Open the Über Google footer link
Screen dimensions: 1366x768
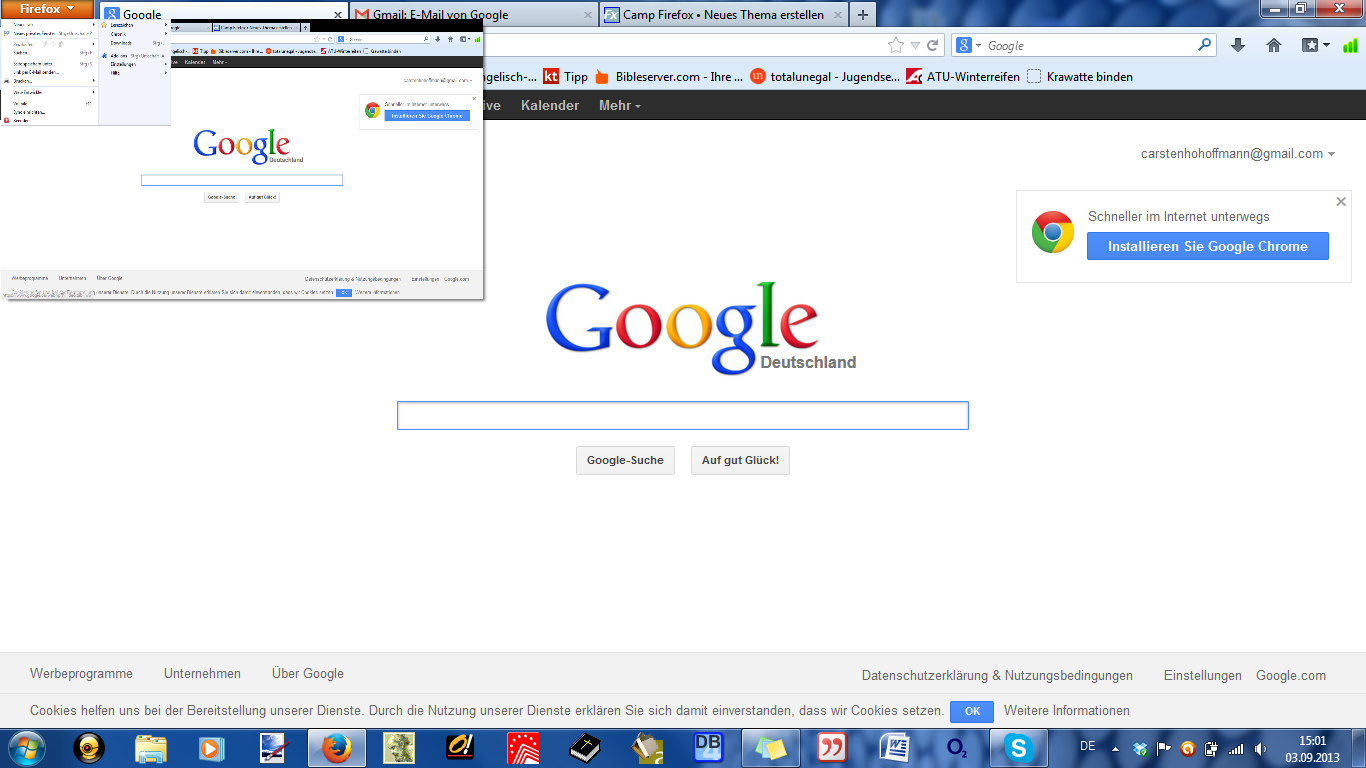[308, 674]
